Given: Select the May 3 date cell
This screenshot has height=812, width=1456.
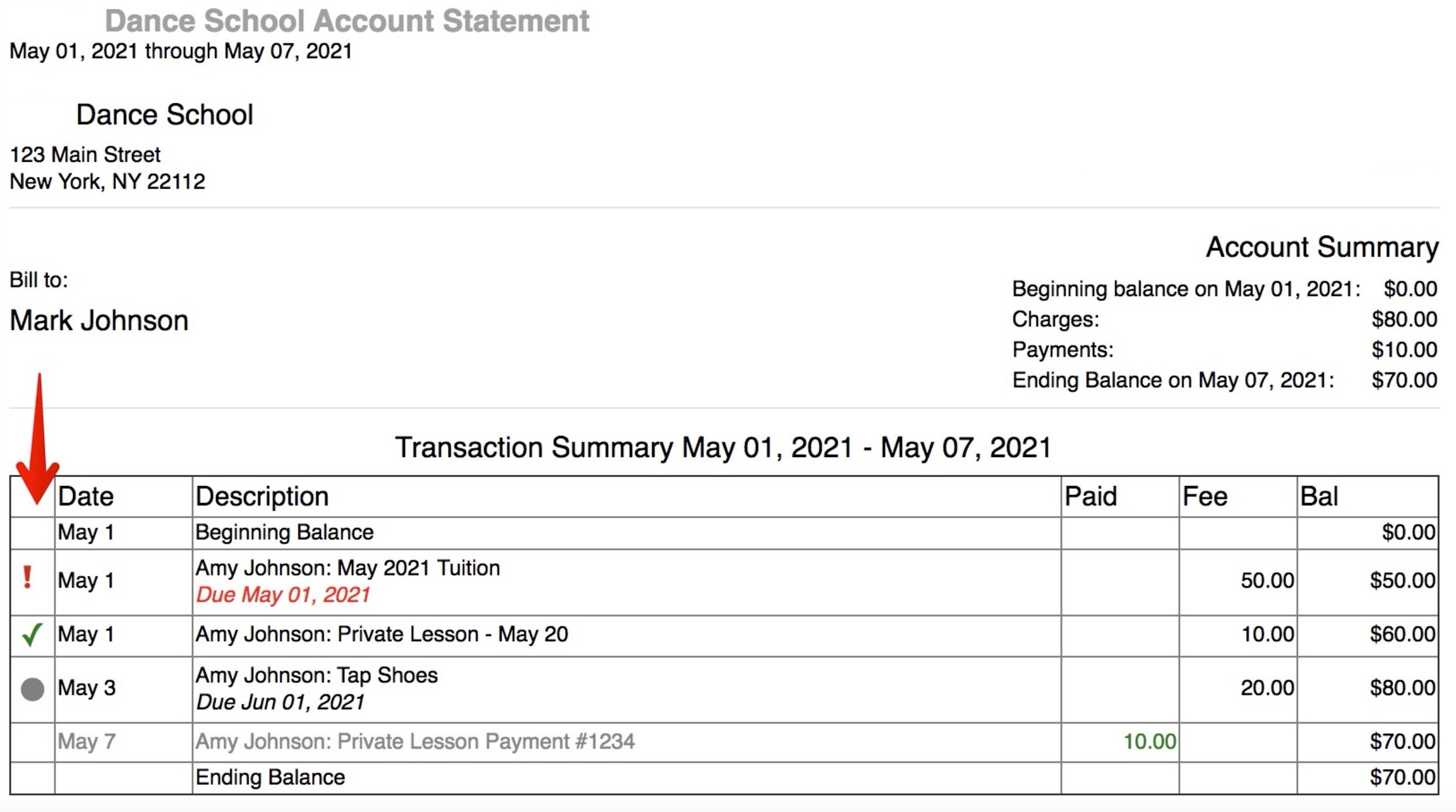Looking at the screenshot, I should tap(87, 688).
